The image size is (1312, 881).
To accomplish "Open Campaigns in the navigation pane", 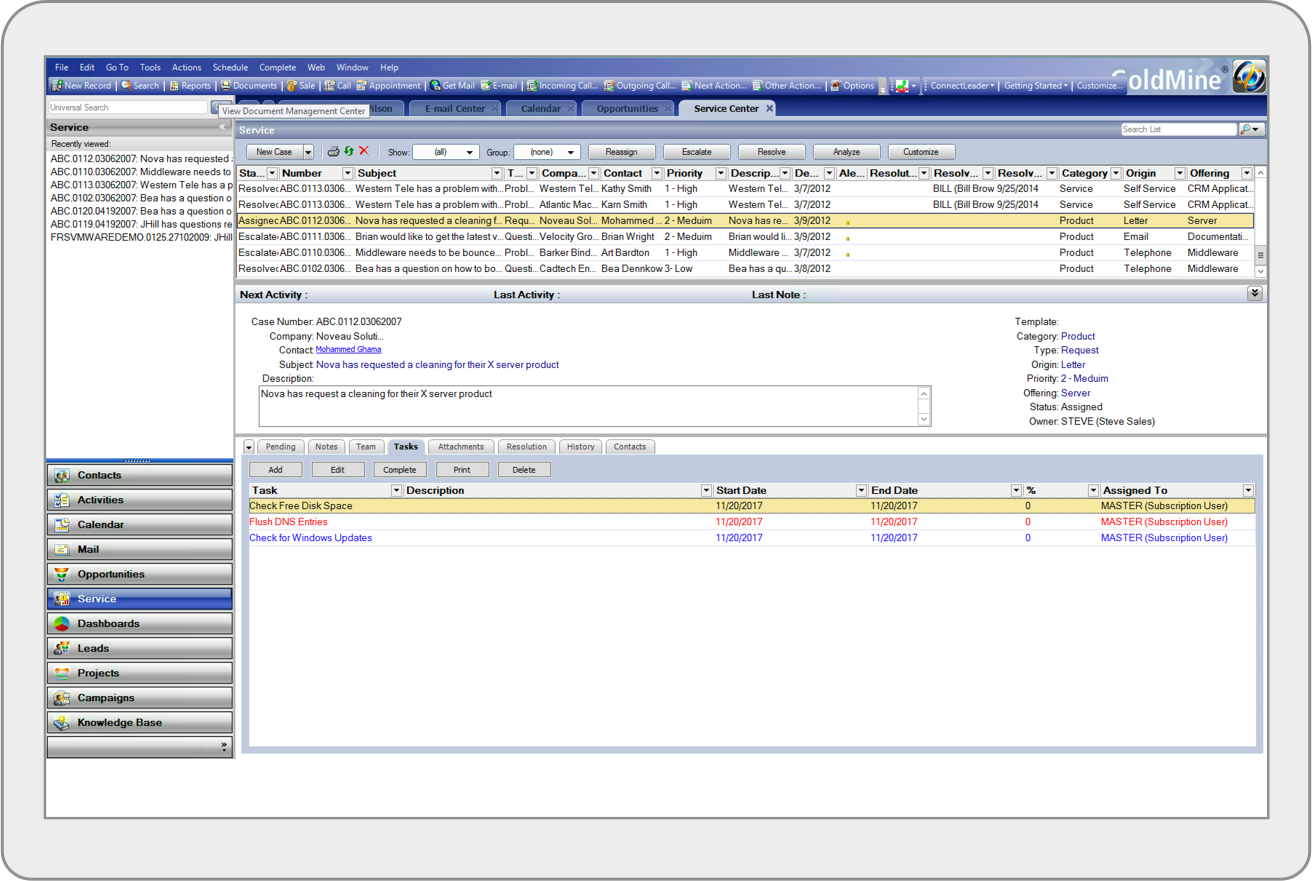I will coord(139,698).
